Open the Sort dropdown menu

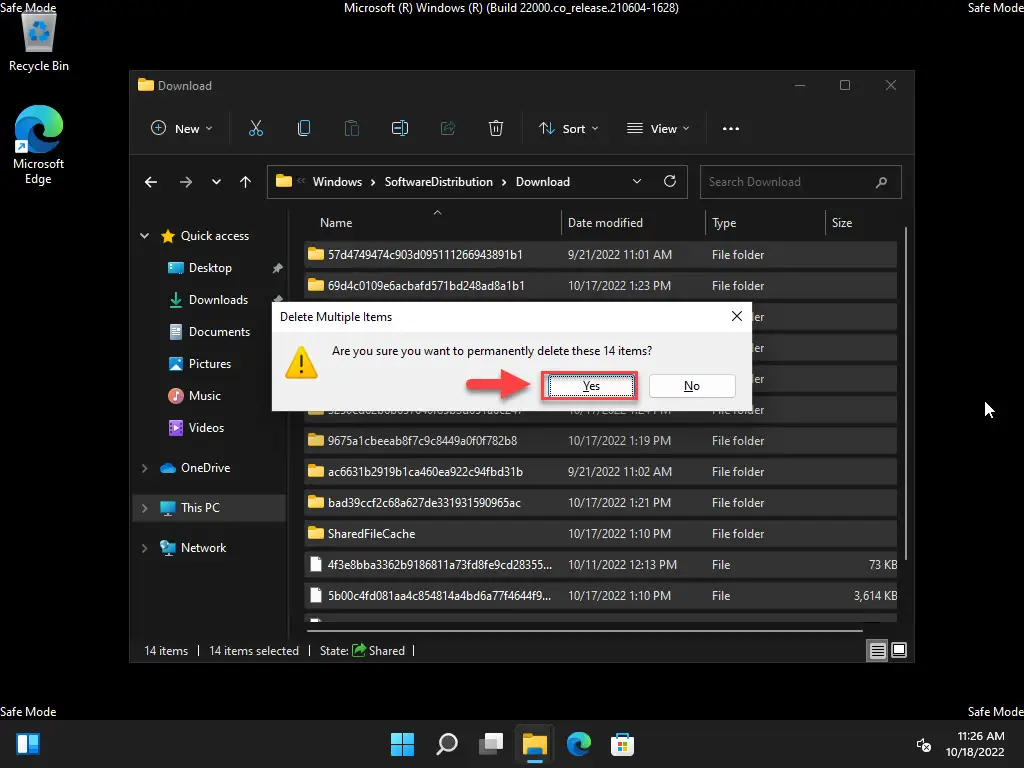568,129
